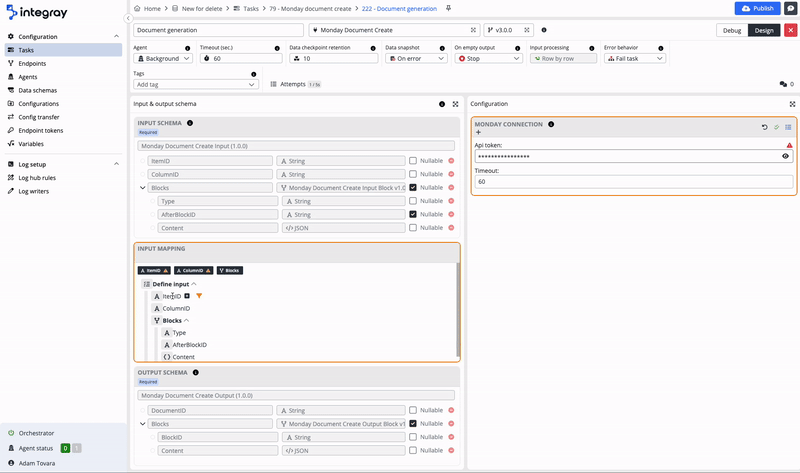Click the Publish button
This screenshot has width=800, height=473.
[x=757, y=8]
